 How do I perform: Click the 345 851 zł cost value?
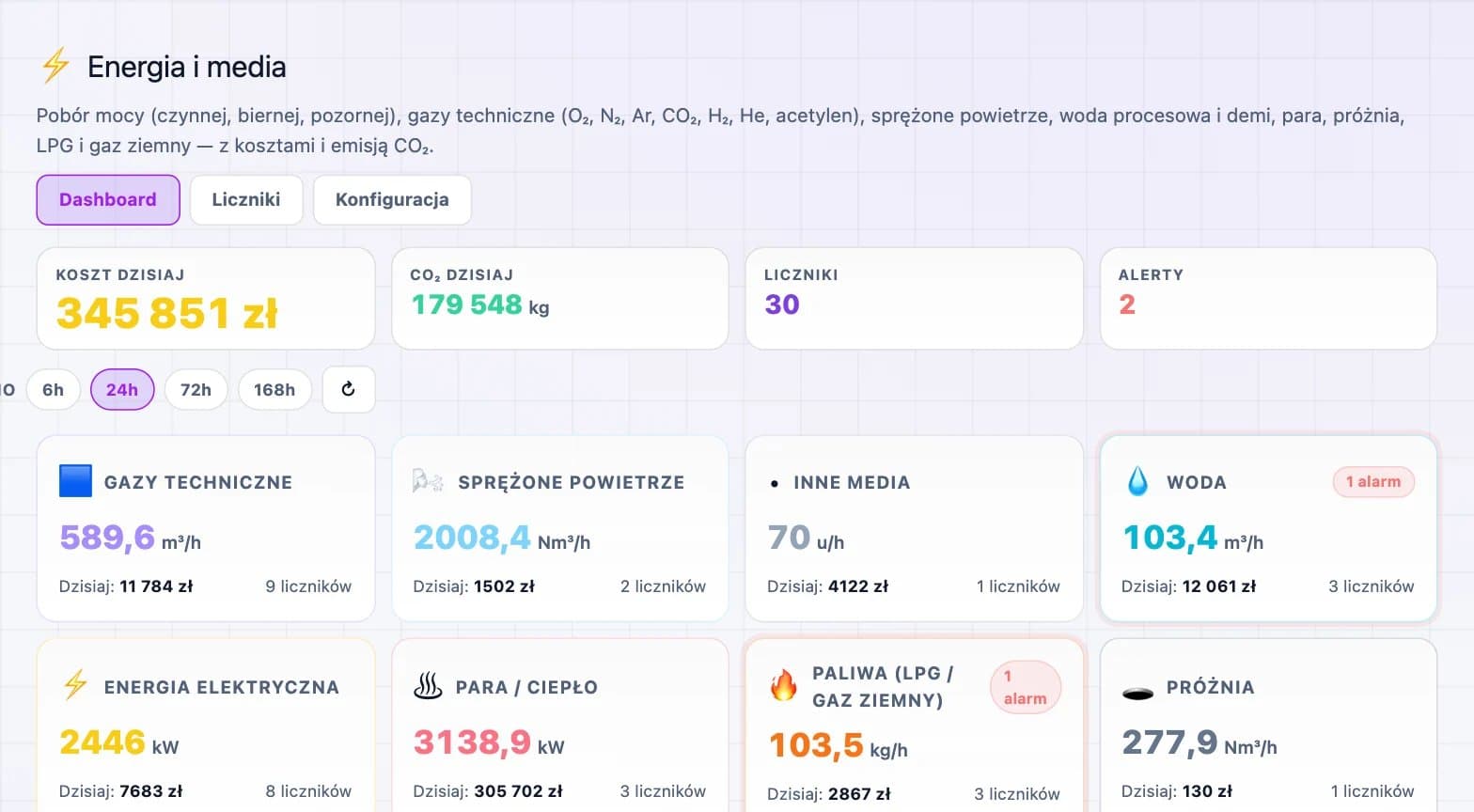pos(167,313)
